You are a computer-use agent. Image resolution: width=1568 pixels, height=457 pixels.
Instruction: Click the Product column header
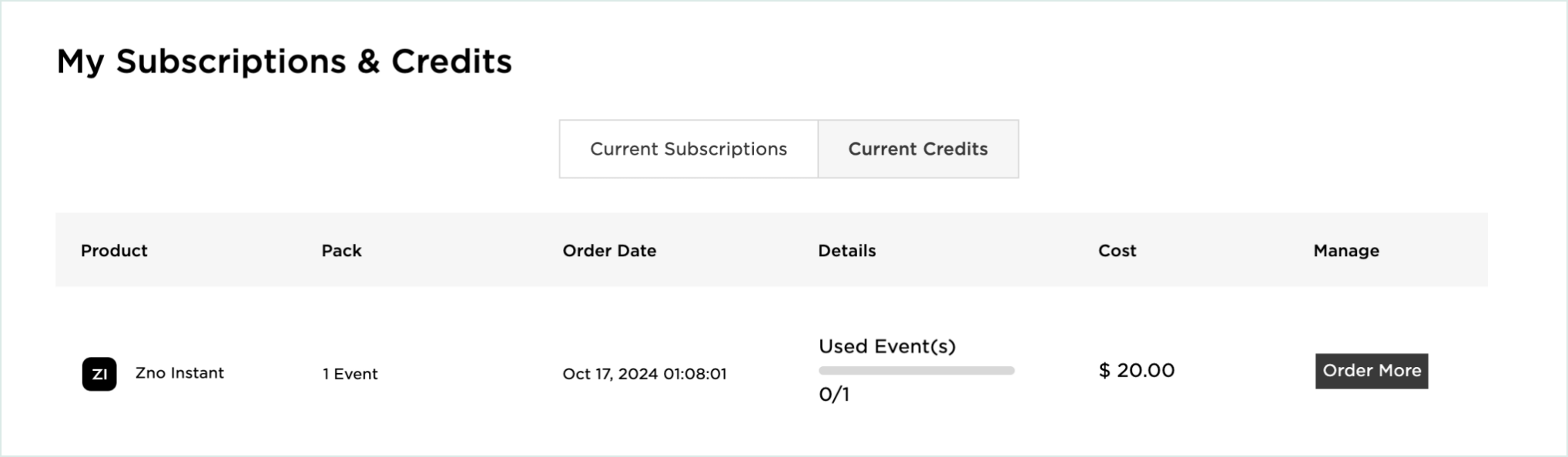(x=114, y=251)
